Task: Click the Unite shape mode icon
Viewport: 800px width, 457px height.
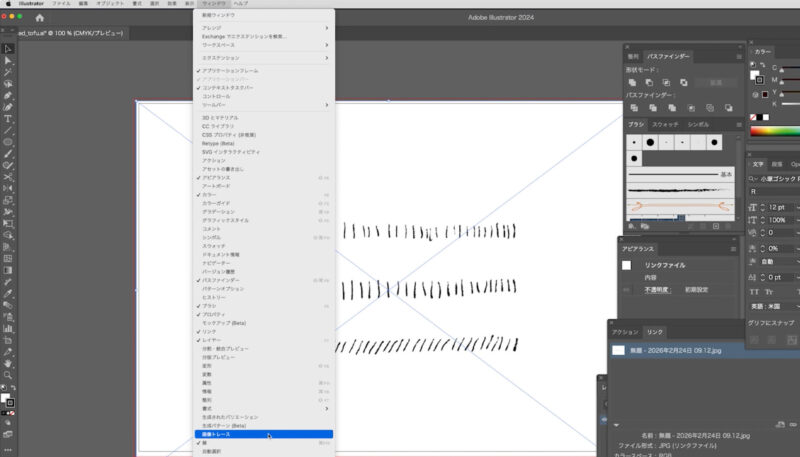Action: click(634, 81)
